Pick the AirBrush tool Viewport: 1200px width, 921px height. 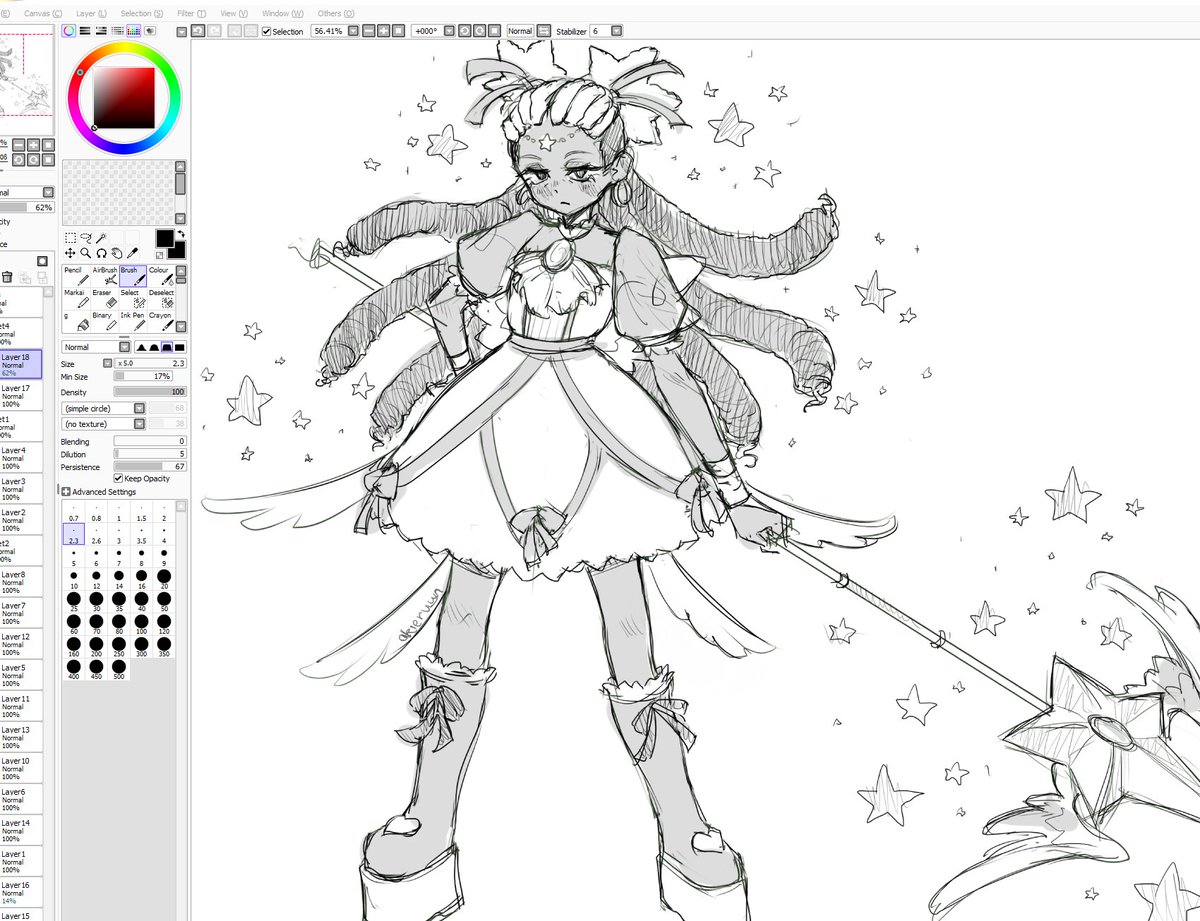coord(105,276)
